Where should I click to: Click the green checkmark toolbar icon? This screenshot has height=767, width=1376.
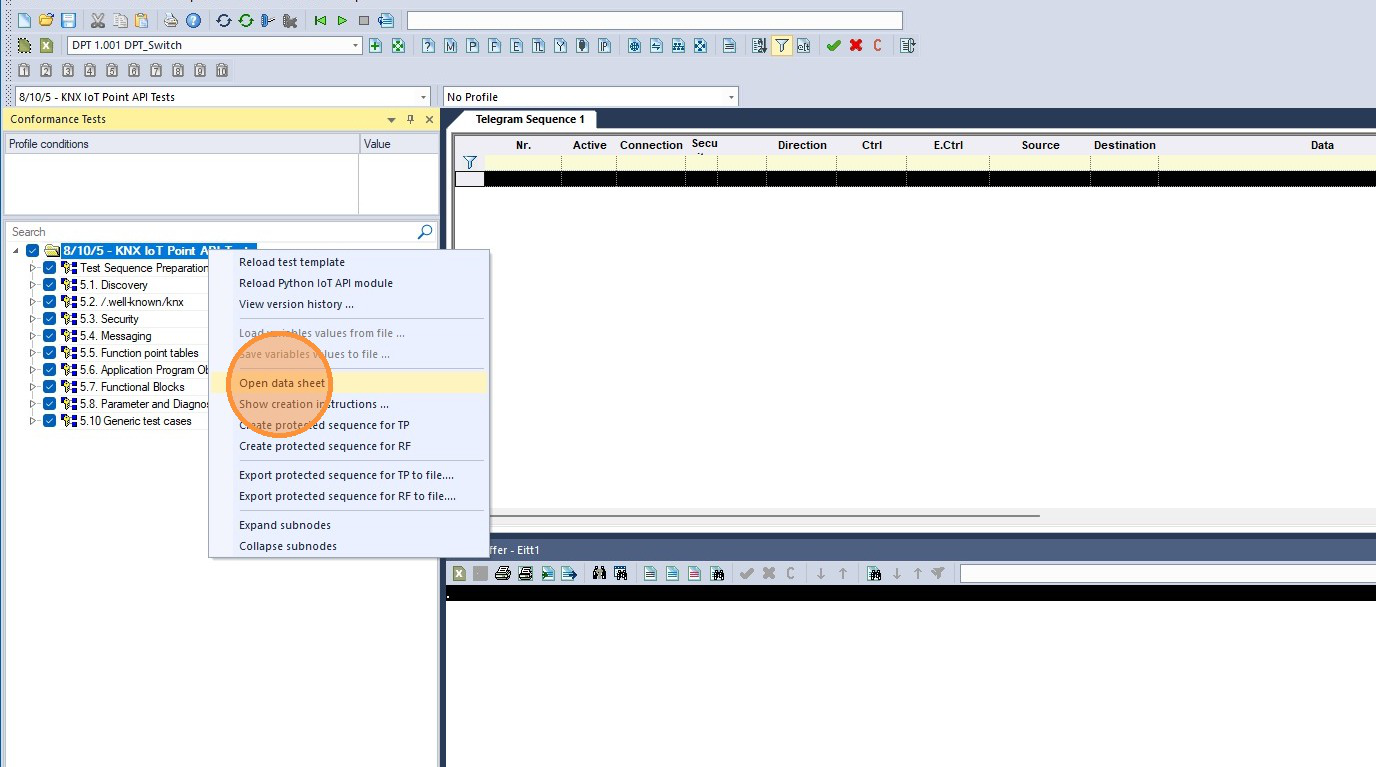tap(833, 45)
